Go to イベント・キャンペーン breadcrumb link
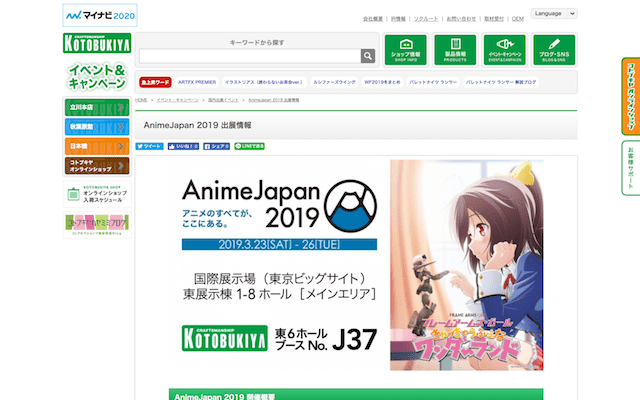Screen dimensions: 640x400 tap(178, 100)
